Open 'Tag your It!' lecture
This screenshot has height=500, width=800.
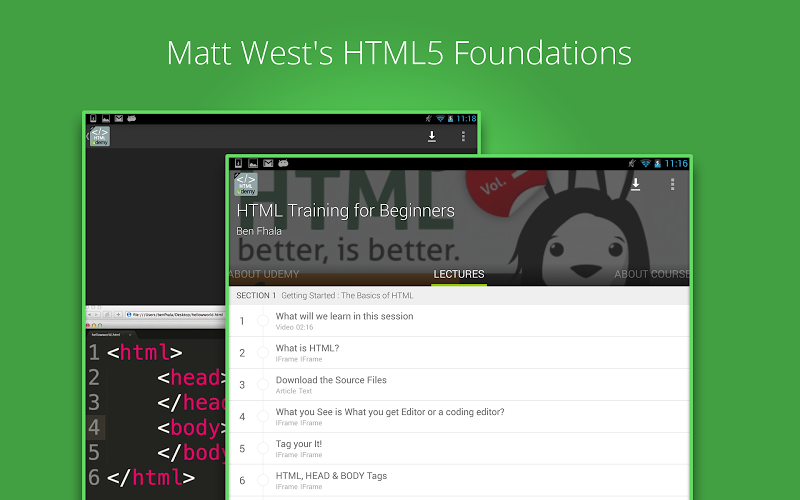click(x=459, y=448)
